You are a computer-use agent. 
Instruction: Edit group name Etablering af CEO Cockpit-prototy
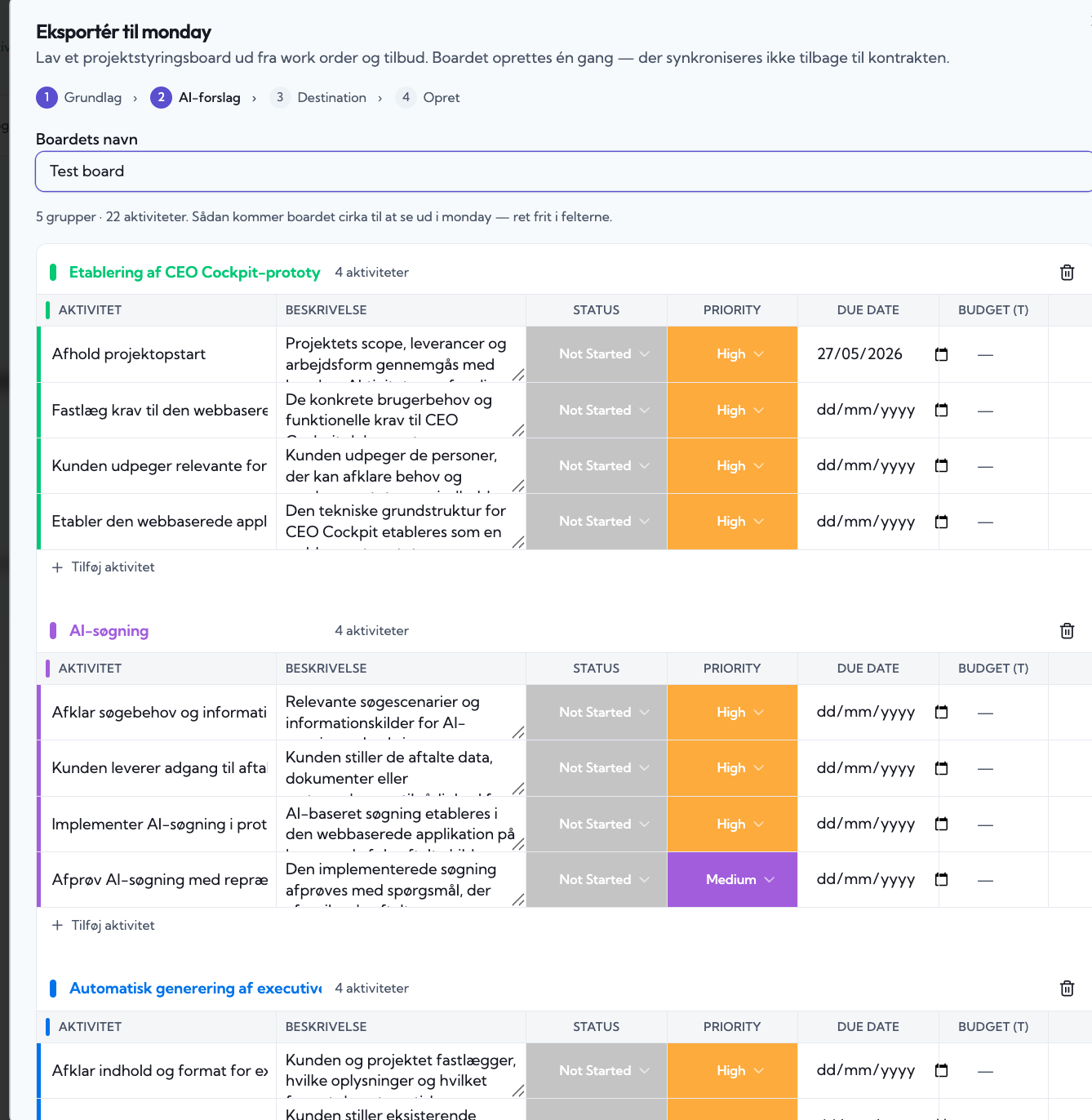[194, 273]
